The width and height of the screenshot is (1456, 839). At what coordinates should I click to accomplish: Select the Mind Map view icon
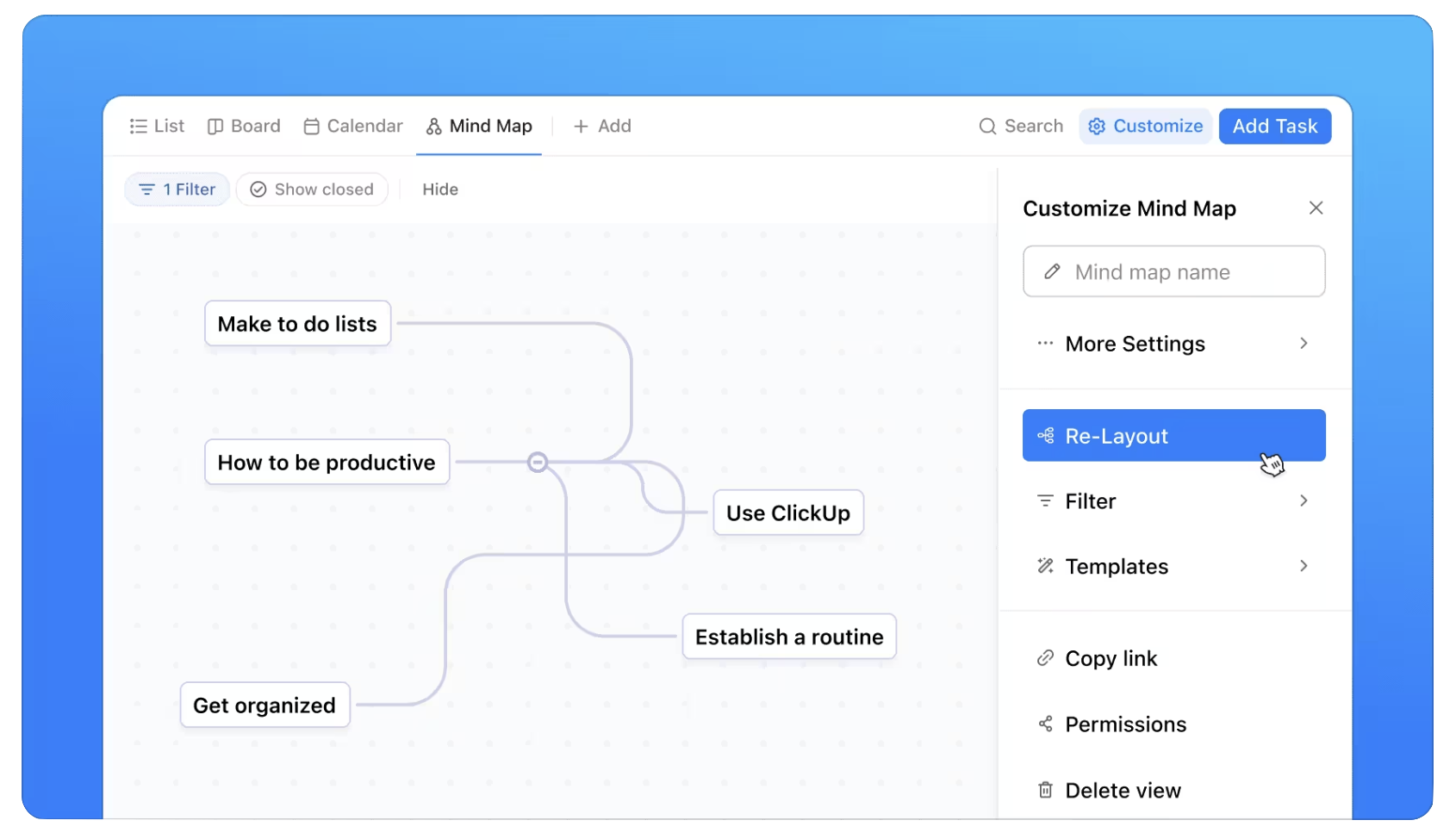pos(434,126)
